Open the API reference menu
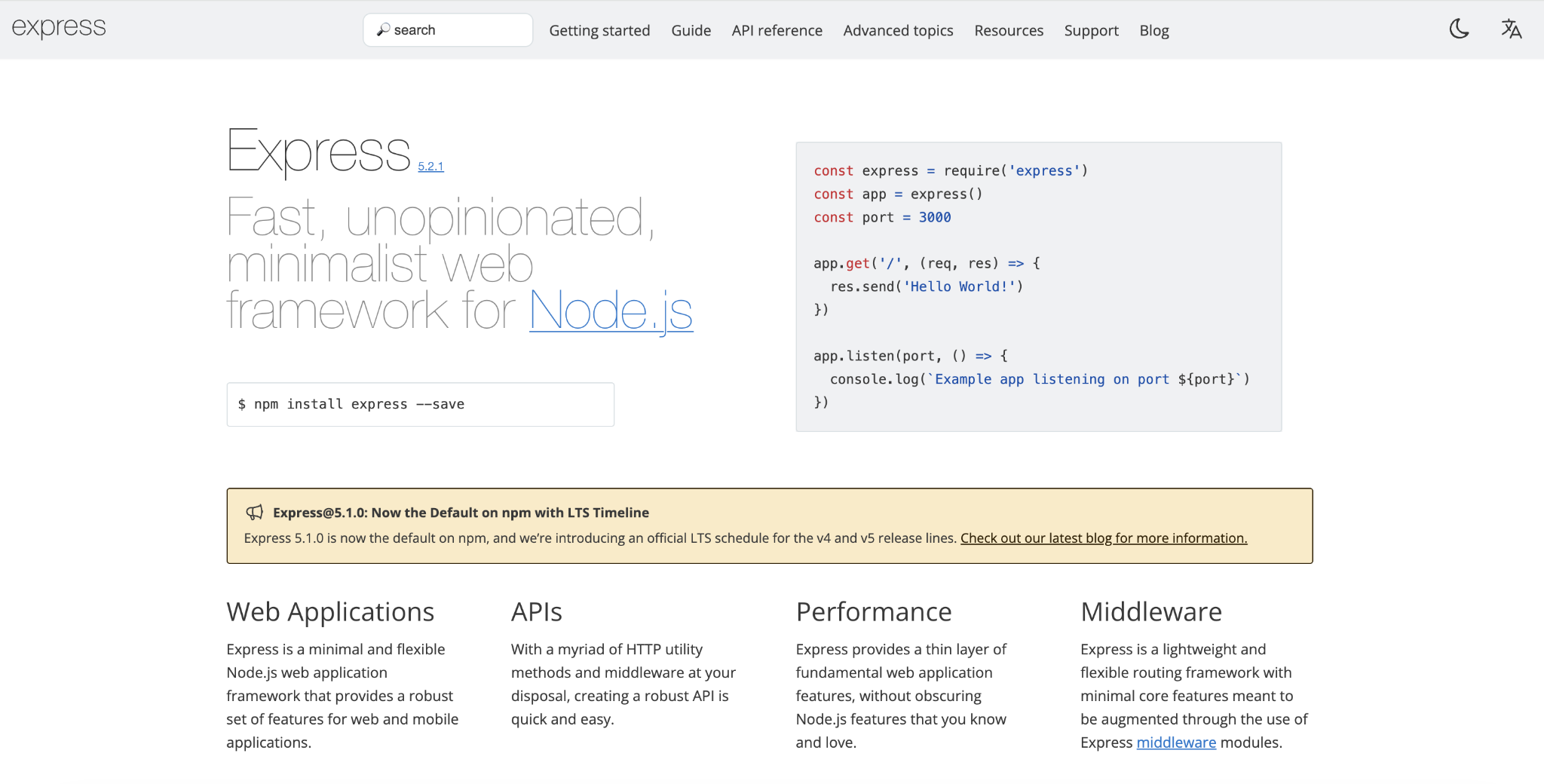The image size is (1544, 784). [x=777, y=31]
